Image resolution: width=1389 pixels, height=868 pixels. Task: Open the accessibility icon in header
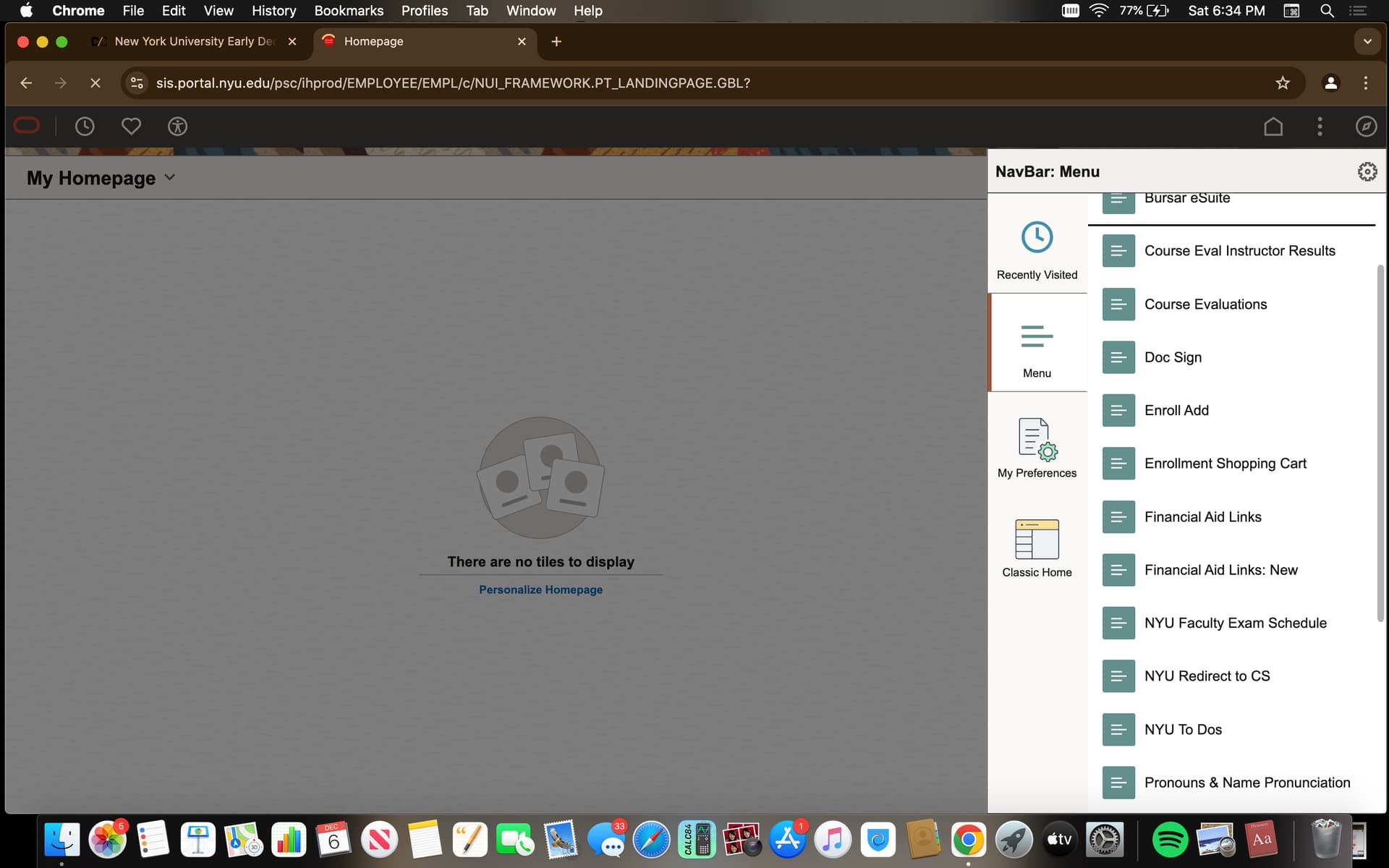177,127
